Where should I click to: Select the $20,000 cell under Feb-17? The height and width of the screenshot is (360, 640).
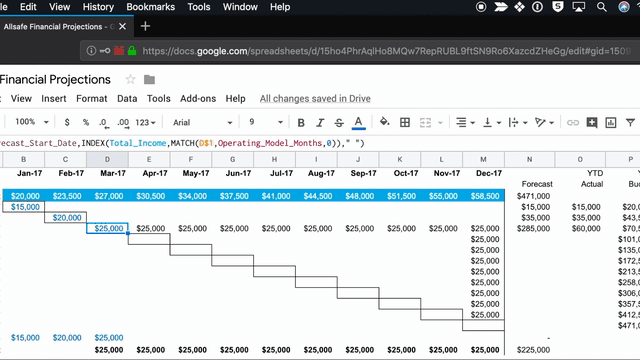point(65,218)
